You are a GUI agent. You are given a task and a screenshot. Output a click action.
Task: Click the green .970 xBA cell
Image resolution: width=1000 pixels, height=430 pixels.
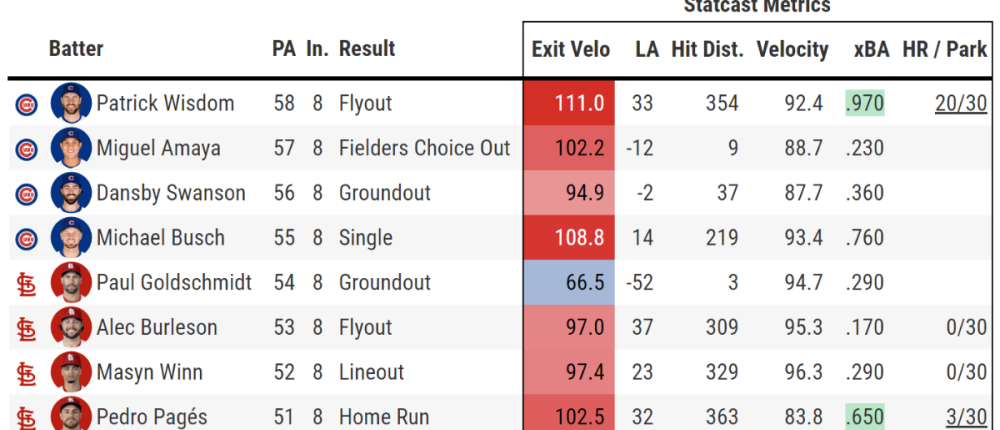(x=865, y=103)
